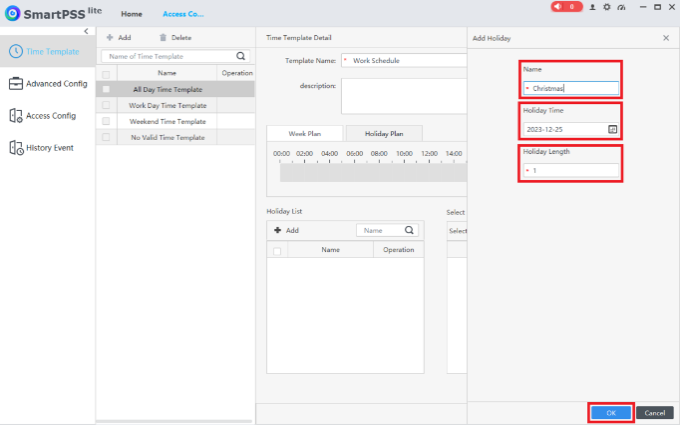
Task: Switch to the Holiday Plan tab
Action: coord(384,134)
